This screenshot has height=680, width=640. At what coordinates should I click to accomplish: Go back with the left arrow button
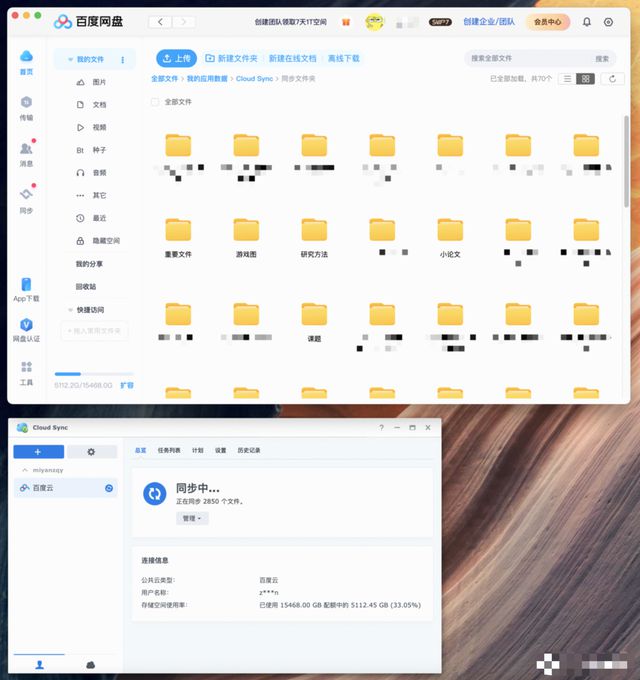point(160,22)
